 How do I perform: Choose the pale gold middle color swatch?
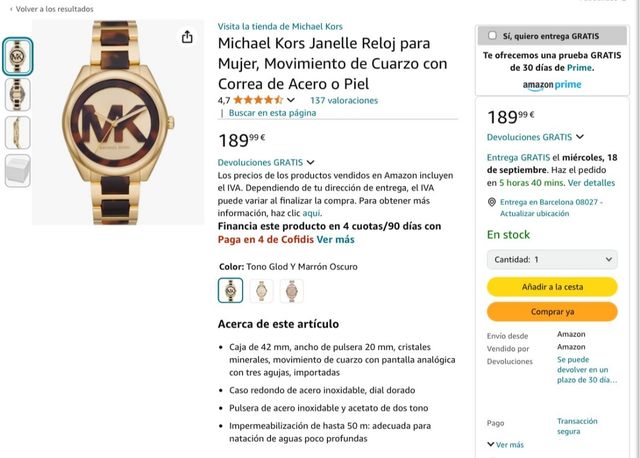(261, 291)
